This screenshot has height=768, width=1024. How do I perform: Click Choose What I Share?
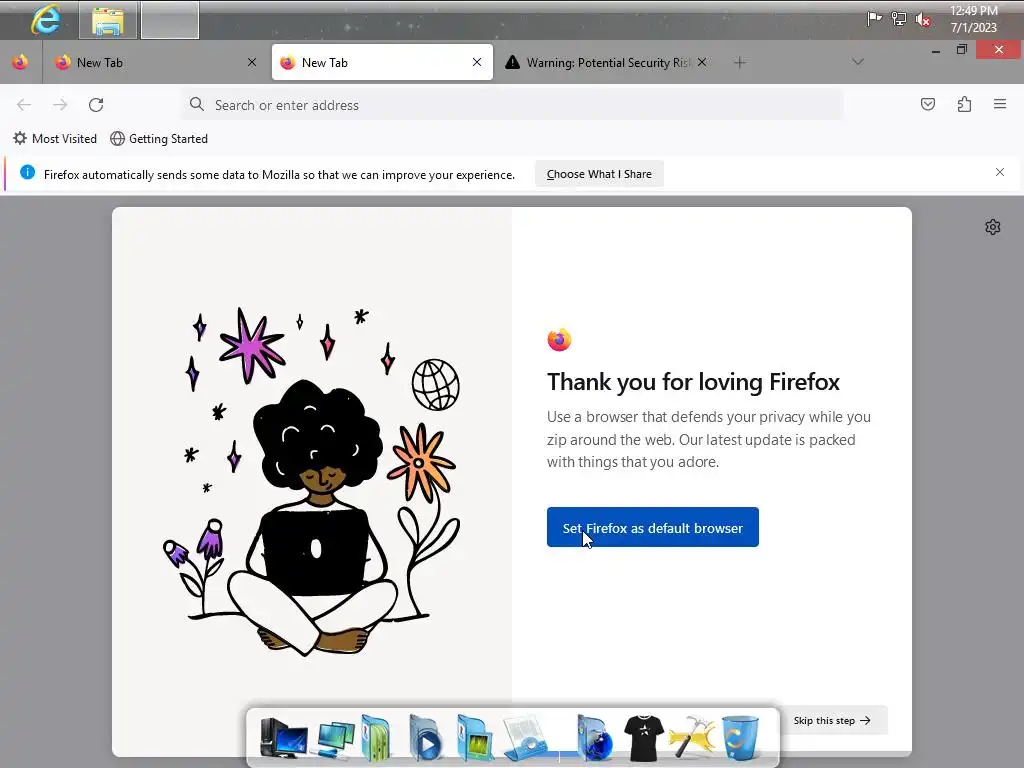pyautogui.click(x=599, y=174)
